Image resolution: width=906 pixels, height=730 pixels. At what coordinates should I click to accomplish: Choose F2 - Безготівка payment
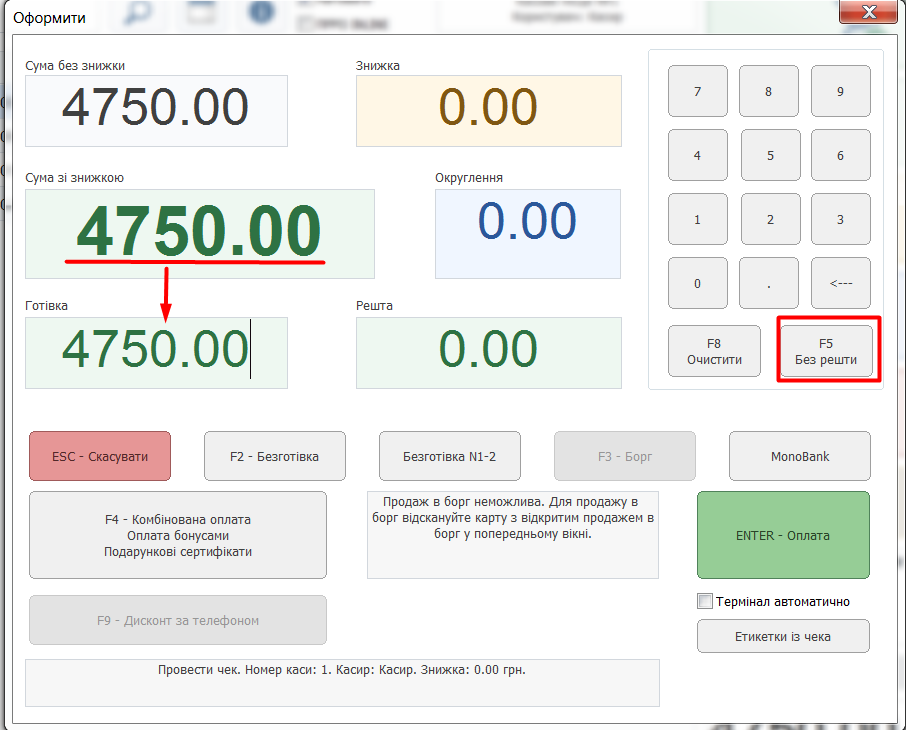274,456
